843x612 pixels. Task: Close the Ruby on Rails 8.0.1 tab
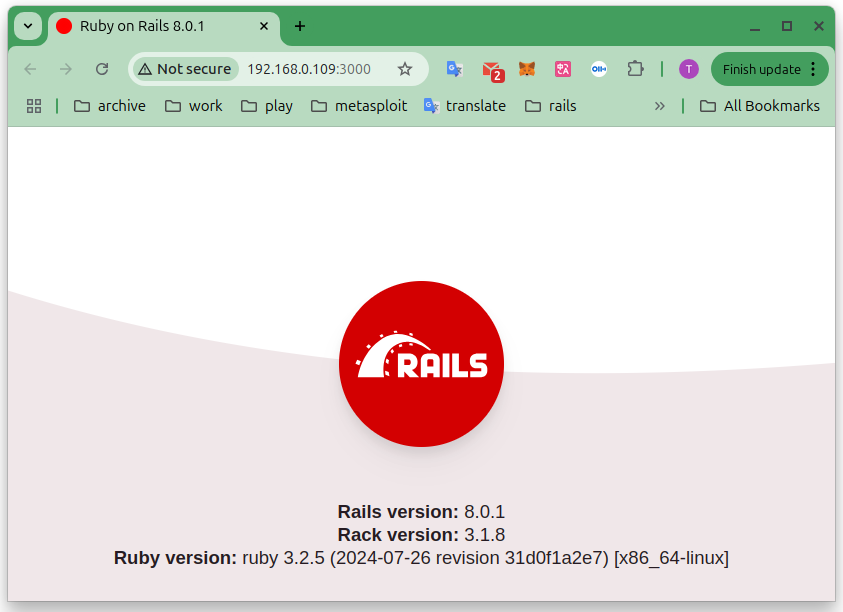[x=264, y=26]
